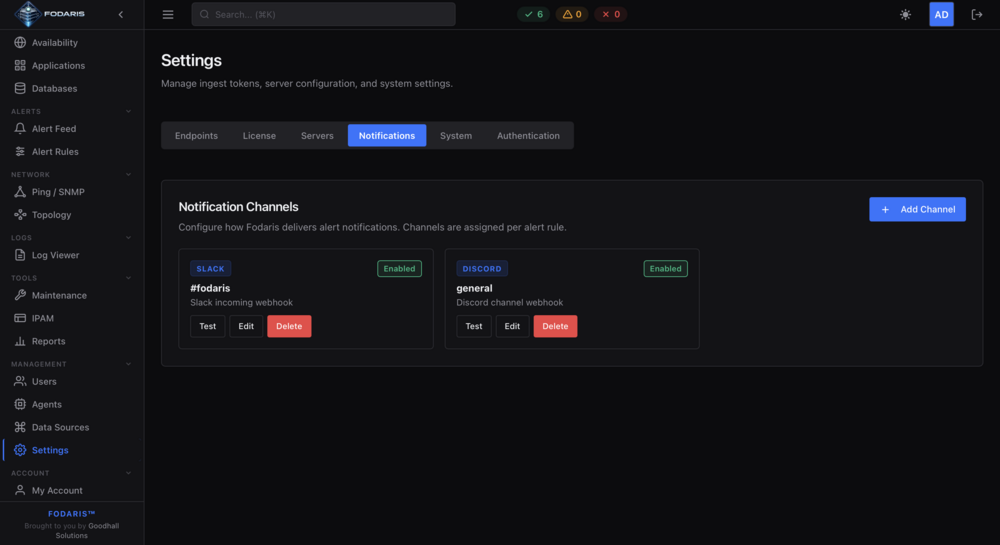Image resolution: width=1000 pixels, height=545 pixels.
Task: Open the Alert Feed menu item
Action: coord(71,129)
